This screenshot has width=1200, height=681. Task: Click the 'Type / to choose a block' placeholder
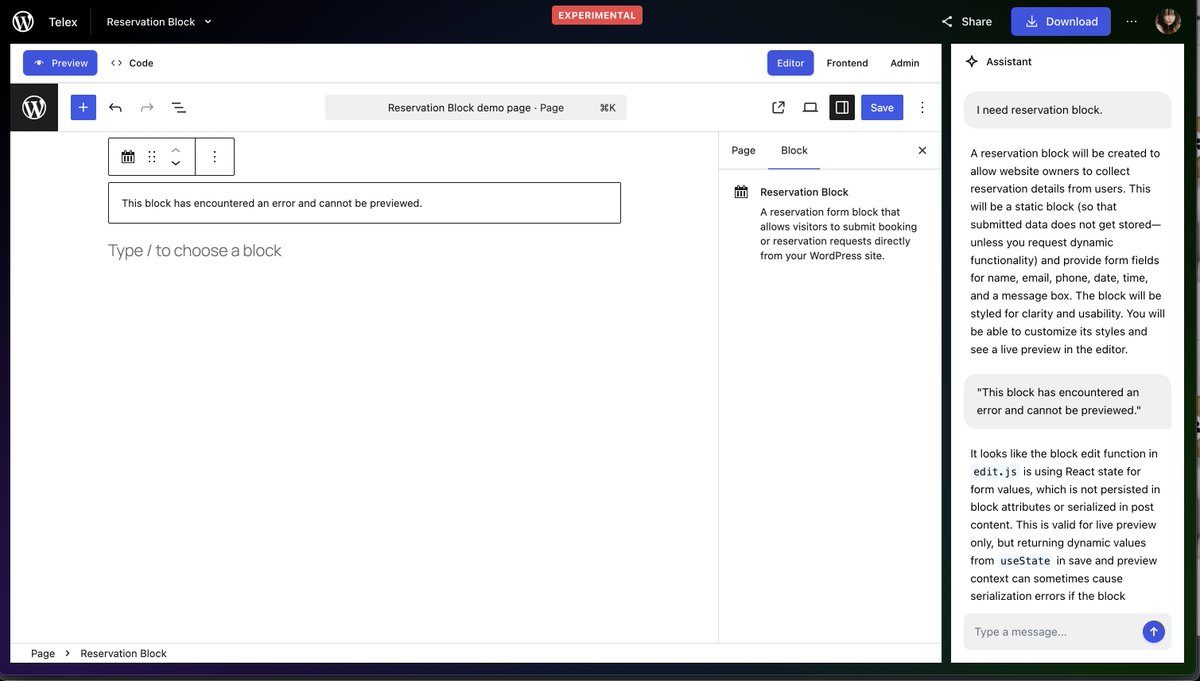click(195, 250)
